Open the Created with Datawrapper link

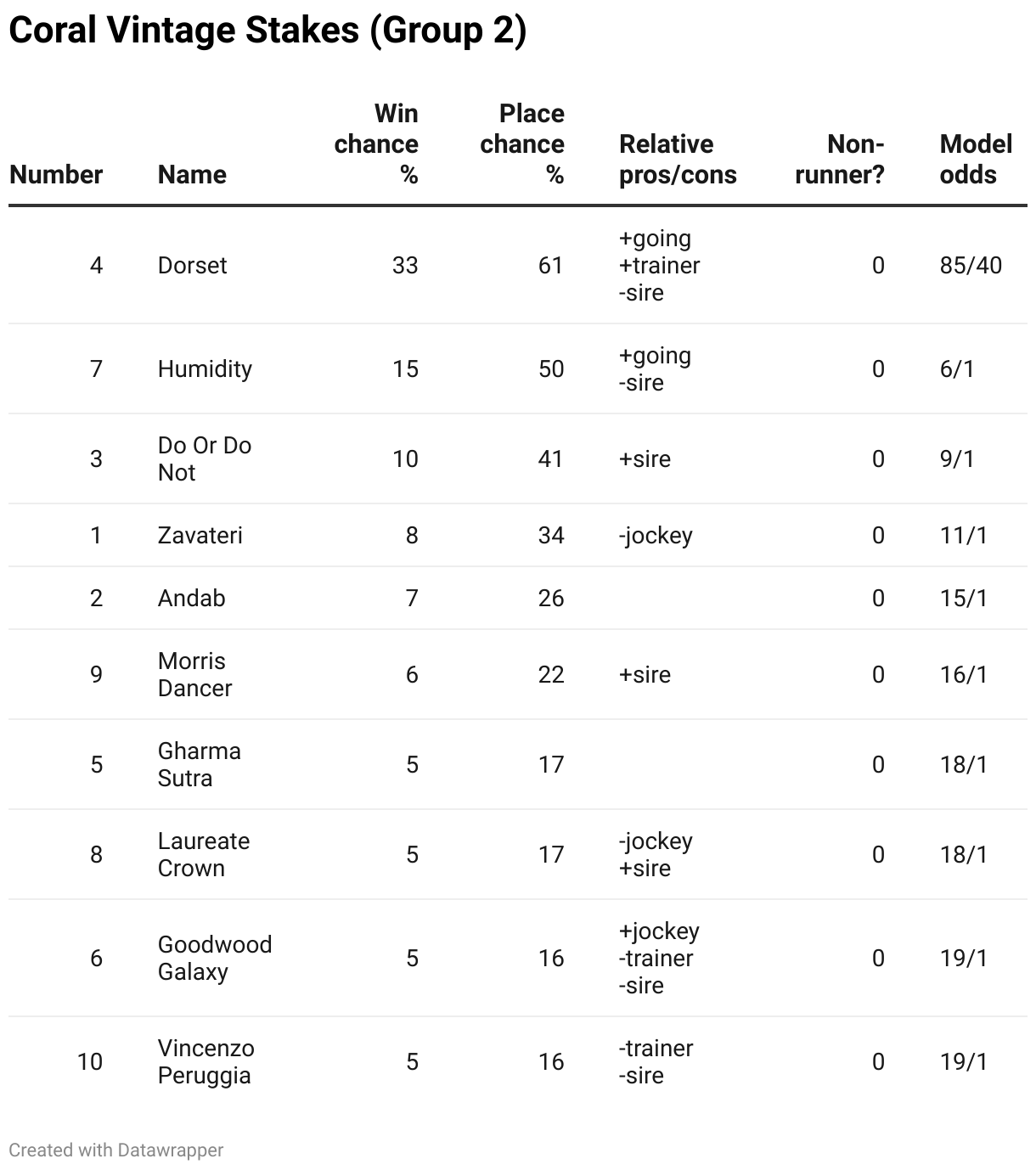tap(116, 1150)
